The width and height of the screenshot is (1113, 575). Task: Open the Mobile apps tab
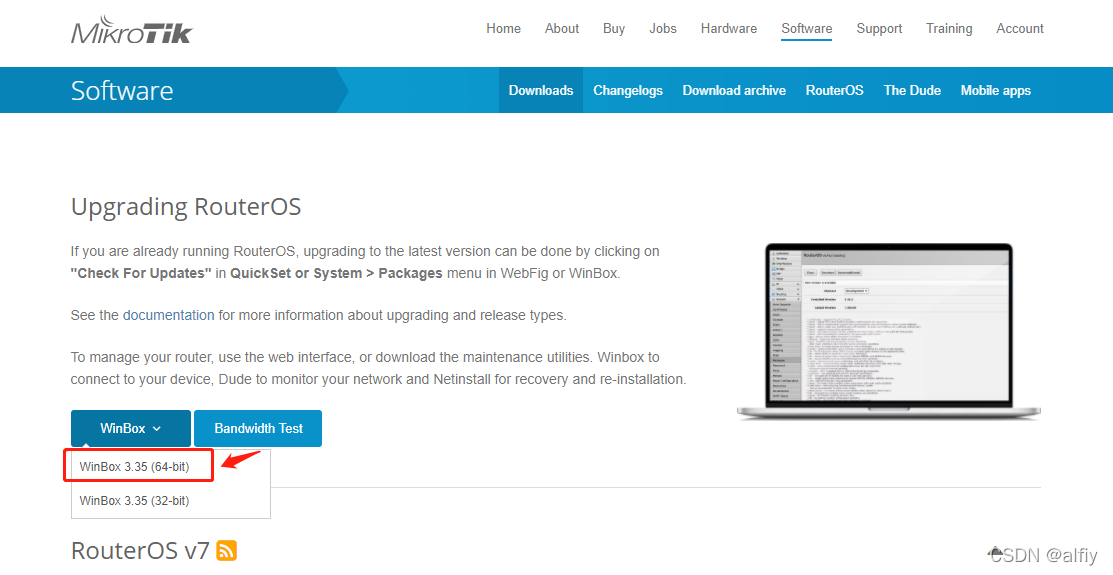[996, 90]
